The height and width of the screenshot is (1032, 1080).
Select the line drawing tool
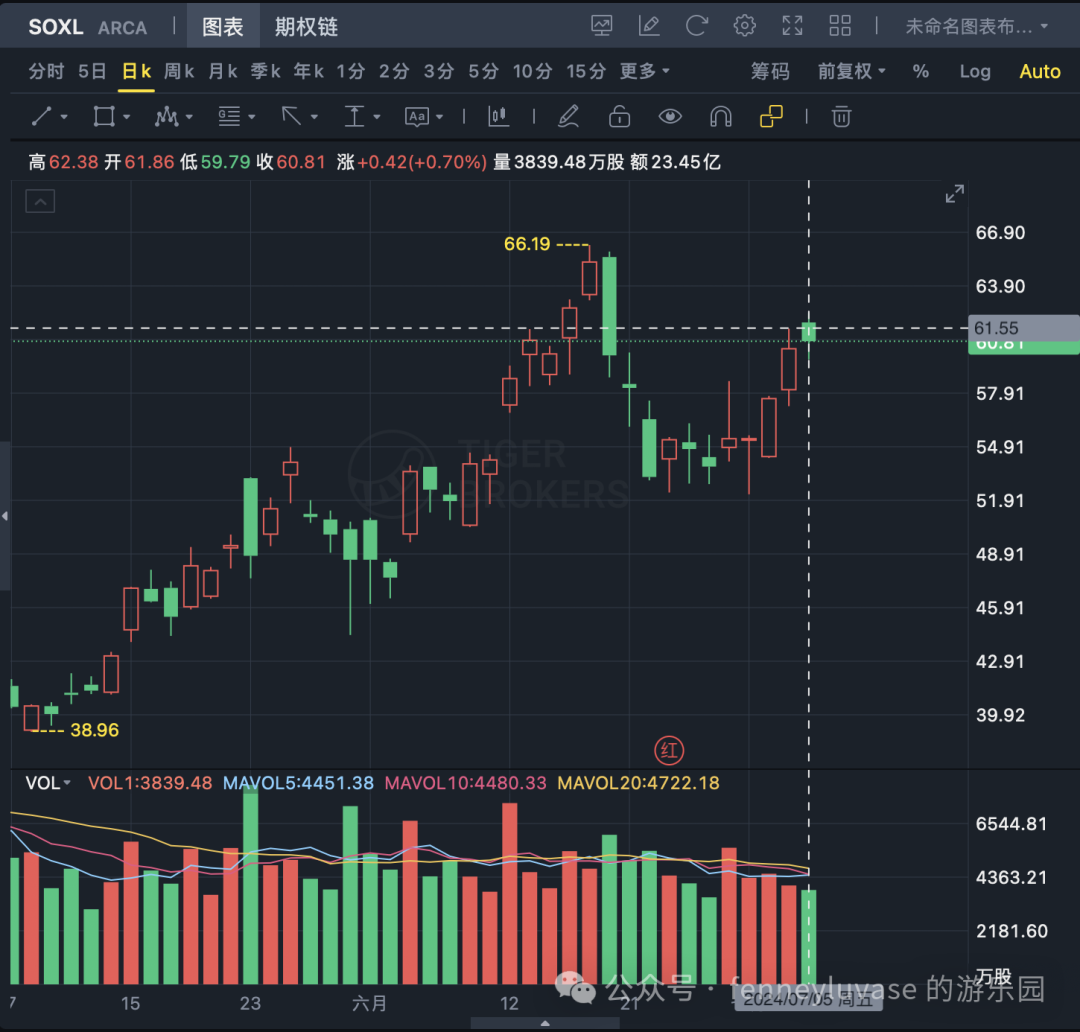41,116
